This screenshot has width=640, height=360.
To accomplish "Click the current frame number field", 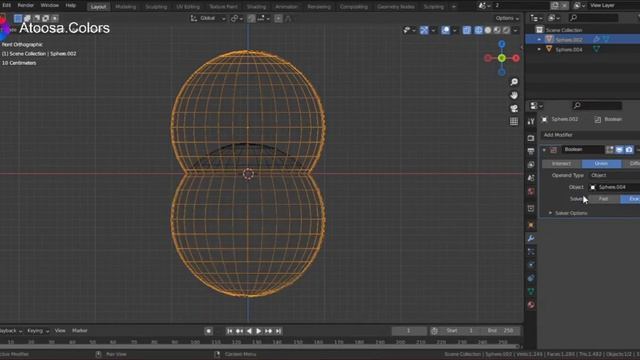I will pyautogui.click(x=409, y=331).
